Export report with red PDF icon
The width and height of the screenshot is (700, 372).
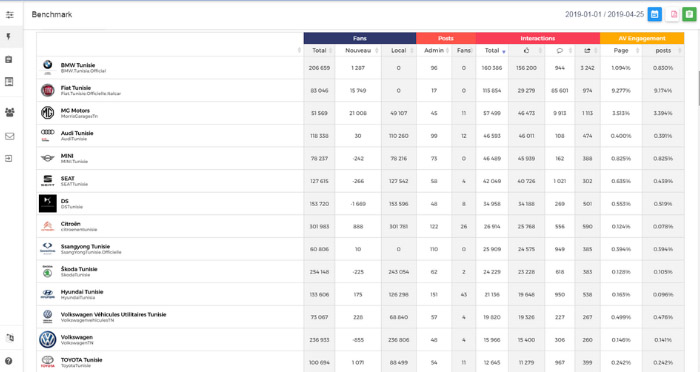pyautogui.click(x=674, y=14)
